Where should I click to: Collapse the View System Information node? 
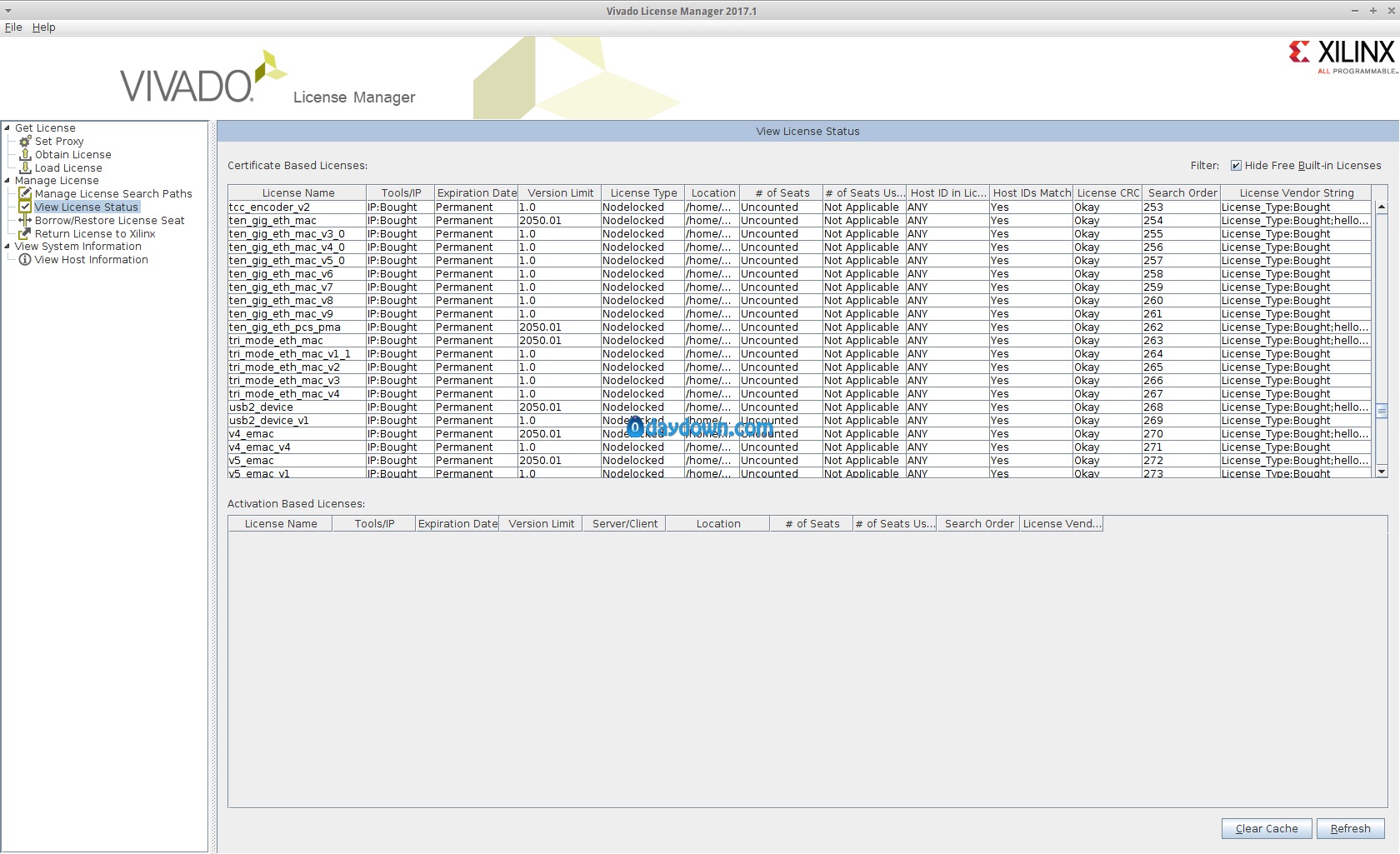coord(7,247)
